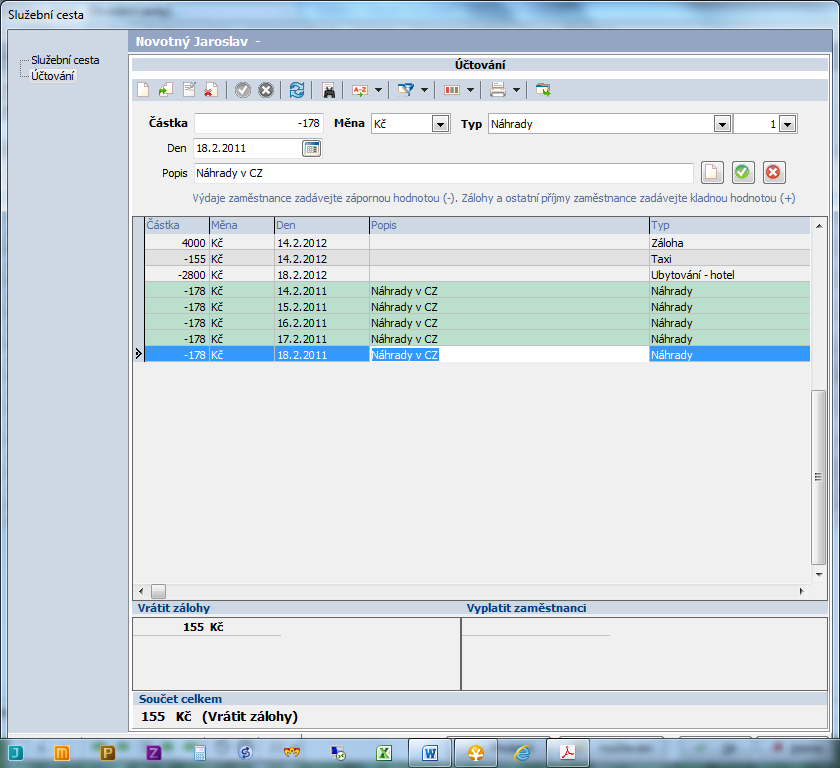Open the Měna currency dropdown
Image resolution: width=840 pixels, height=768 pixels.
pos(440,124)
